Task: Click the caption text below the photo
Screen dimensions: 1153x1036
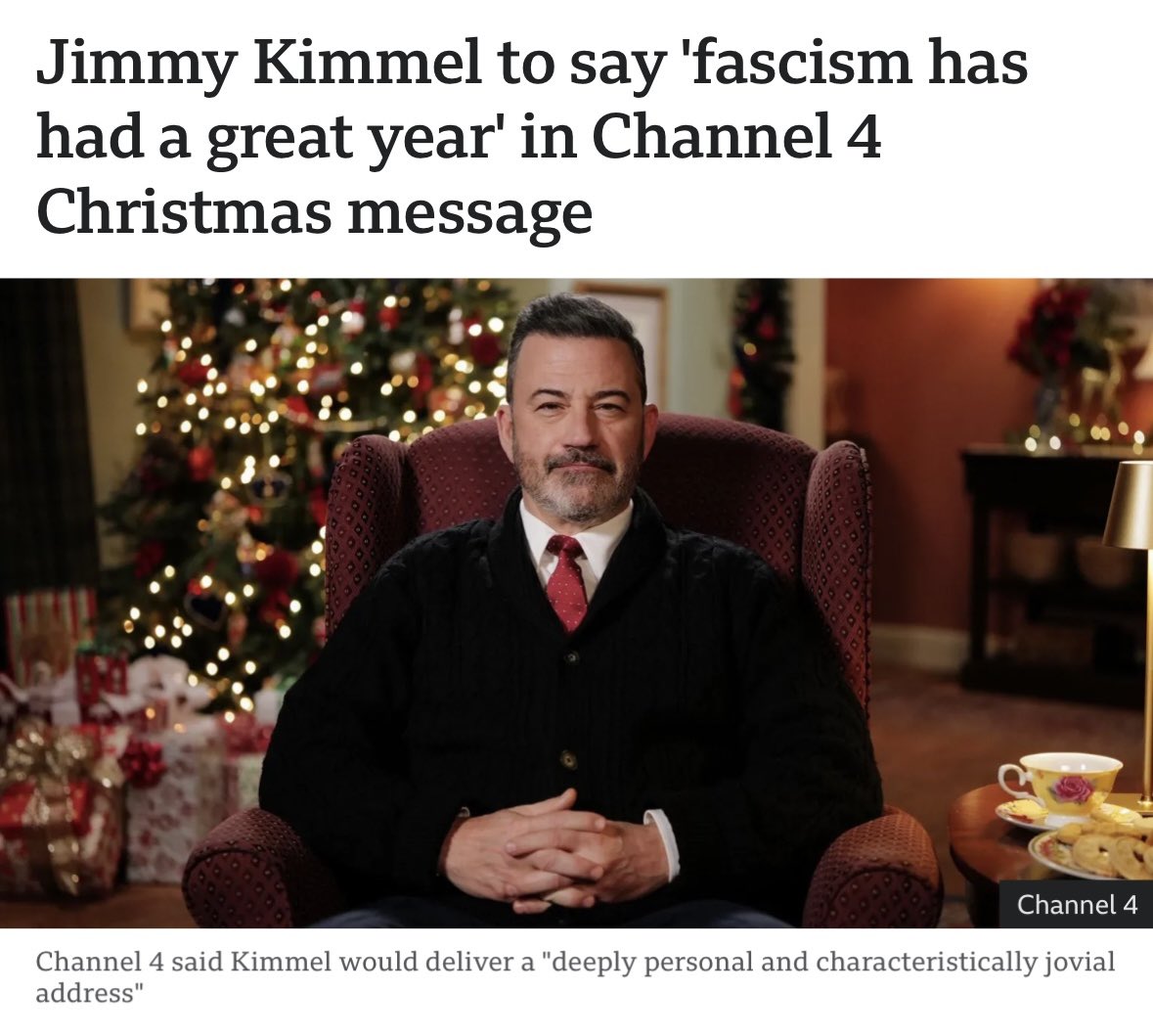Action: click(x=575, y=976)
